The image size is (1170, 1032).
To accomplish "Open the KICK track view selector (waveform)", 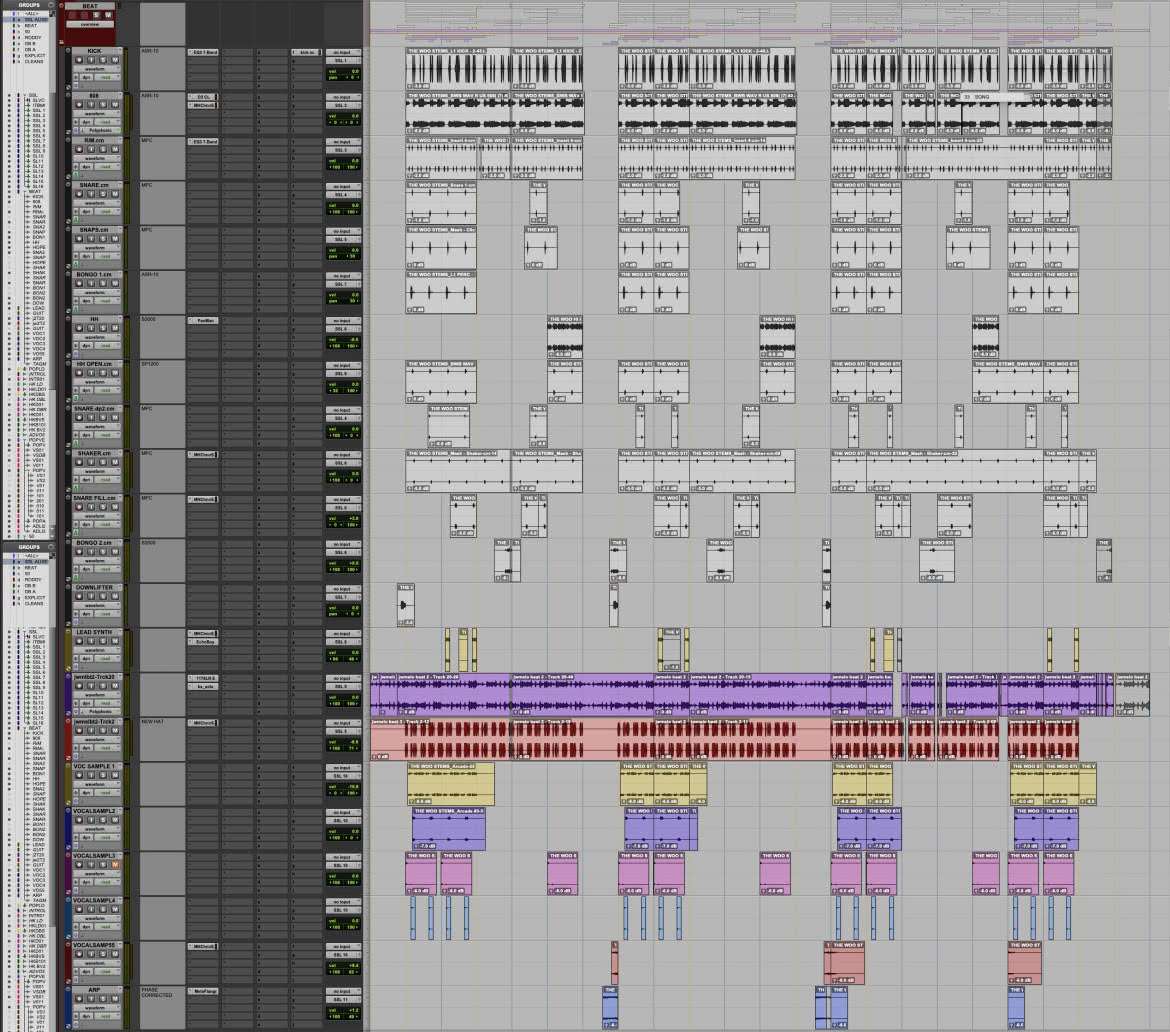I will pyautogui.click(x=96, y=69).
